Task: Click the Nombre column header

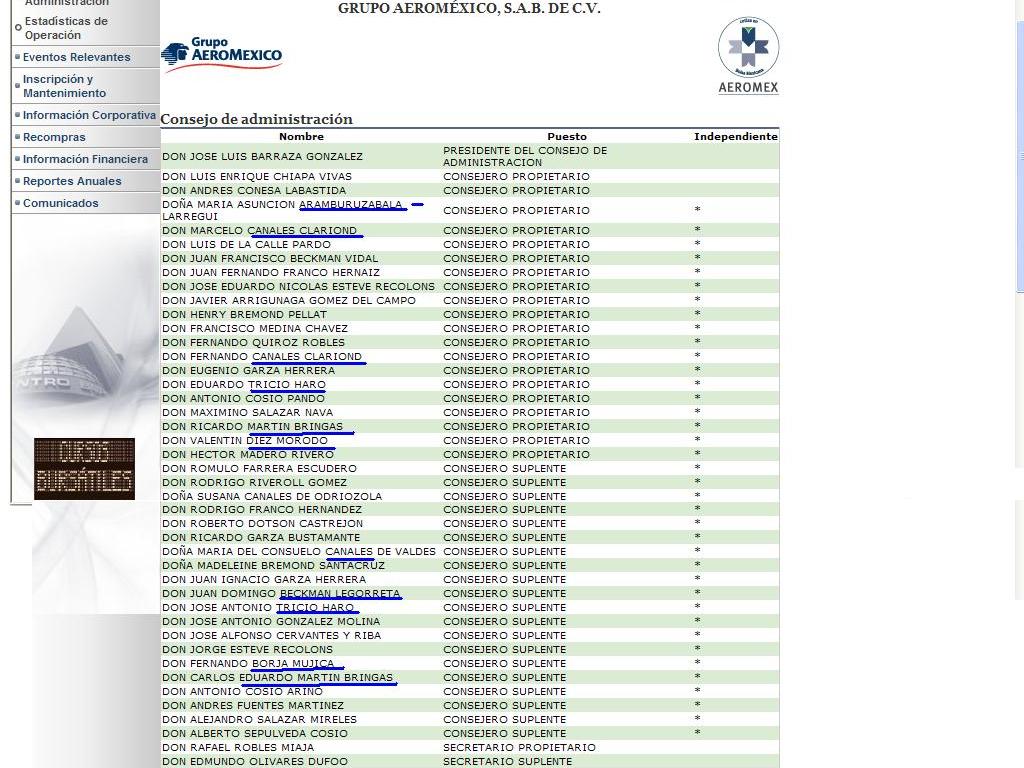Action: click(x=301, y=136)
